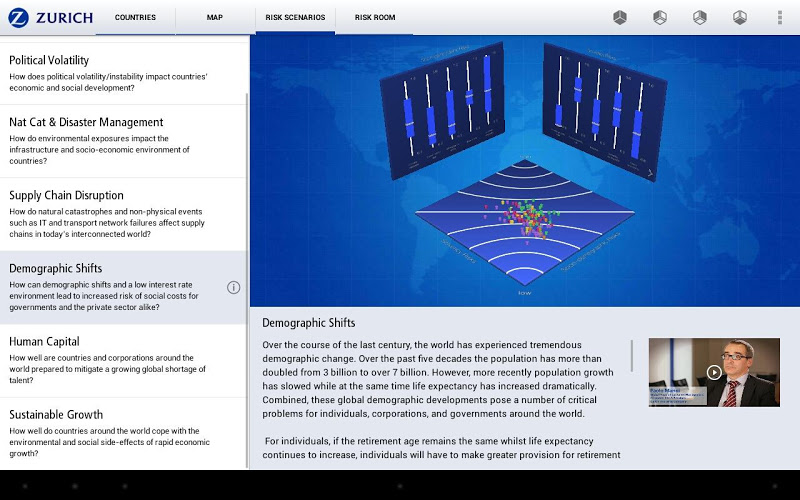Open the Human Capital scenario

point(120,360)
